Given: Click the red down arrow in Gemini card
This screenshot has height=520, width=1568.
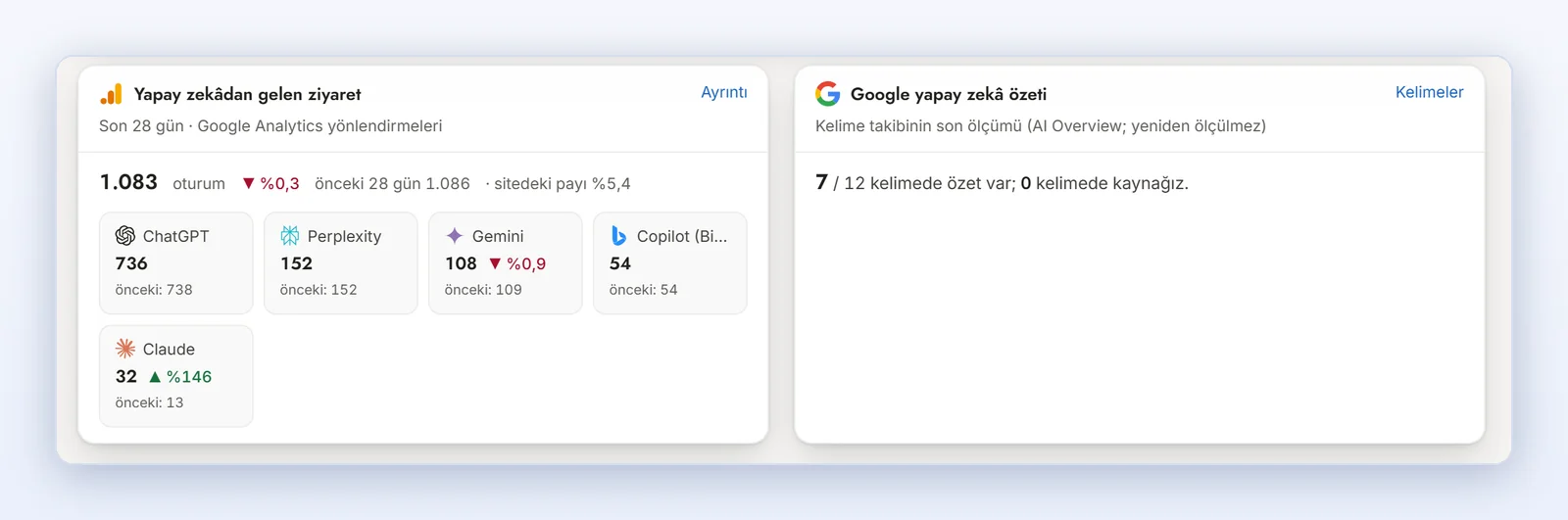Looking at the screenshot, I should tap(495, 263).
